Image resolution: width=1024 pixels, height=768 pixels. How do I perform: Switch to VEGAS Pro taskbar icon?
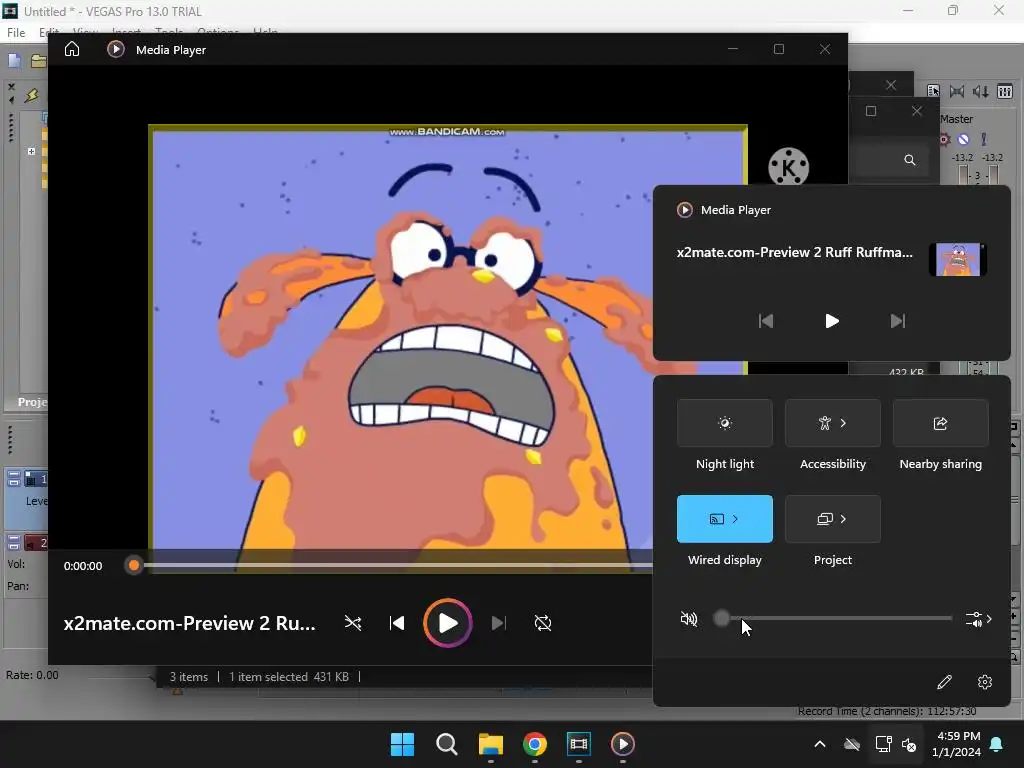tap(579, 744)
